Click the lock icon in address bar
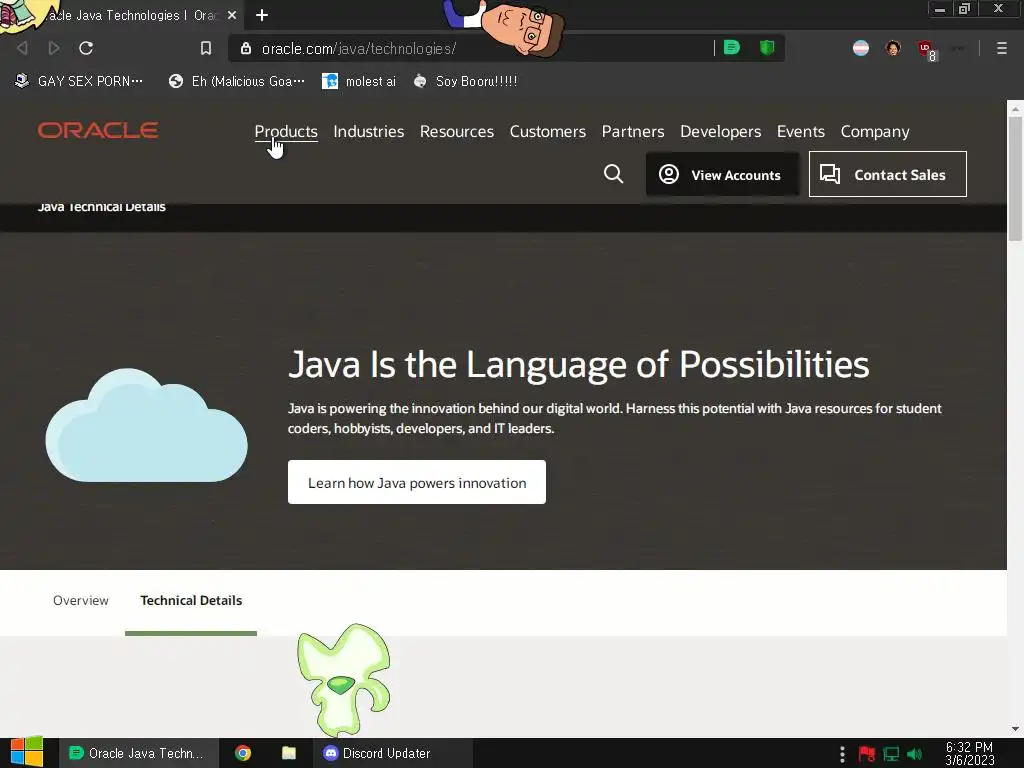 [x=246, y=48]
